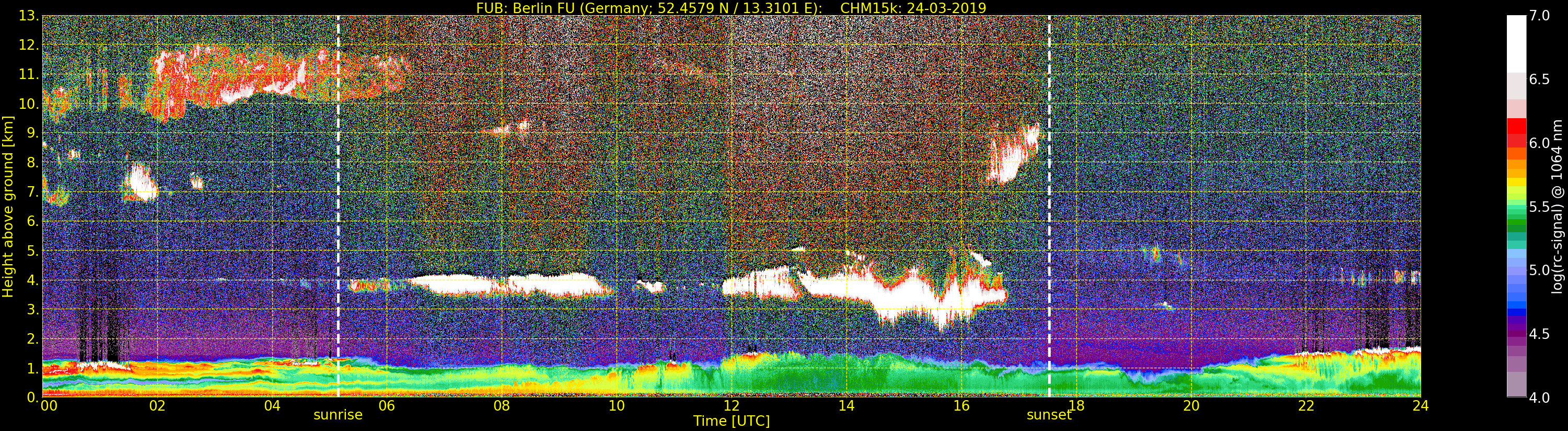Click the height axis tick label '7.'

tap(32, 192)
